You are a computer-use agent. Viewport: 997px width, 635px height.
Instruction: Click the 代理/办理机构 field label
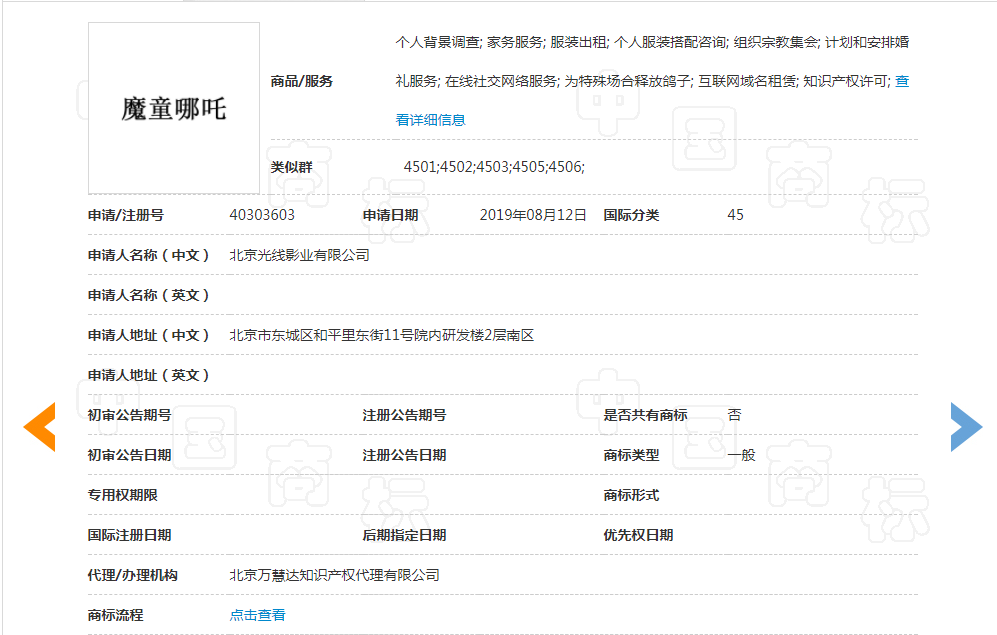[x=132, y=575]
